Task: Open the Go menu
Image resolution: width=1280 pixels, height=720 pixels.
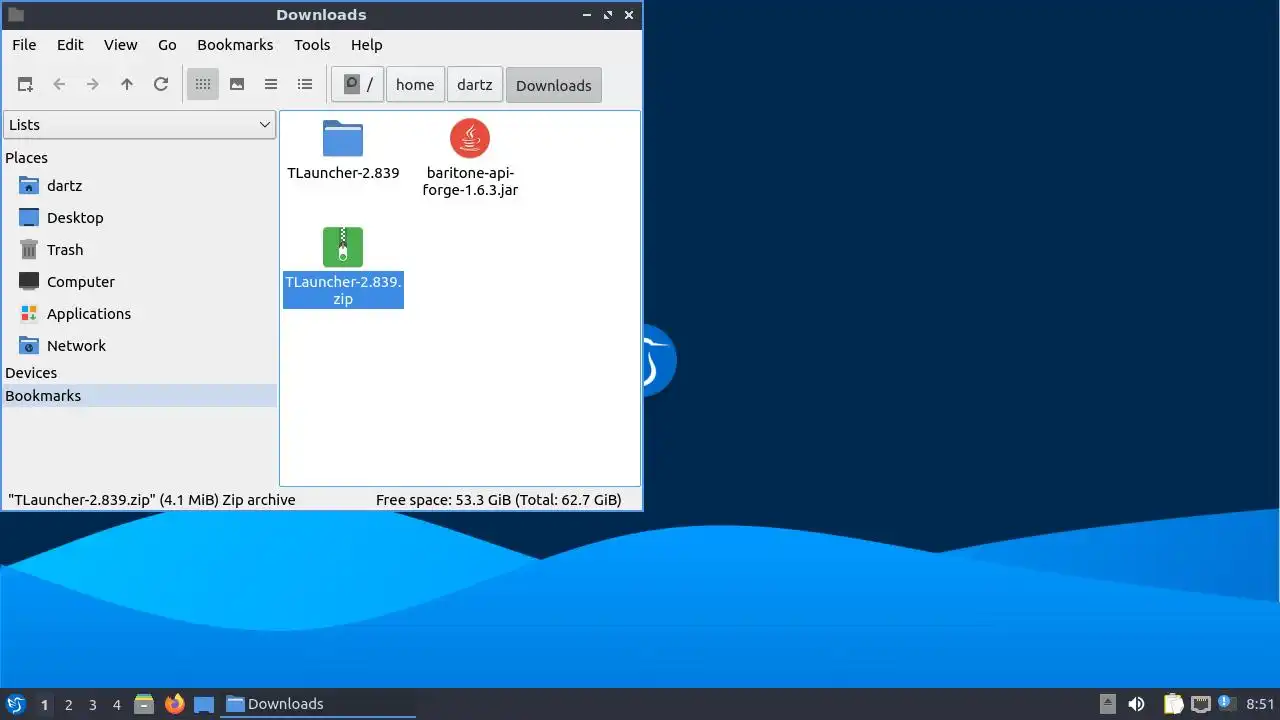Action: [167, 45]
